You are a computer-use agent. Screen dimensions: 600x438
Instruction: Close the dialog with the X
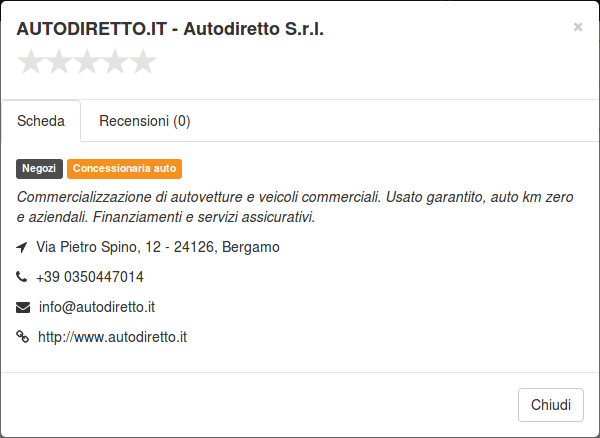pyautogui.click(x=578, y=27)
